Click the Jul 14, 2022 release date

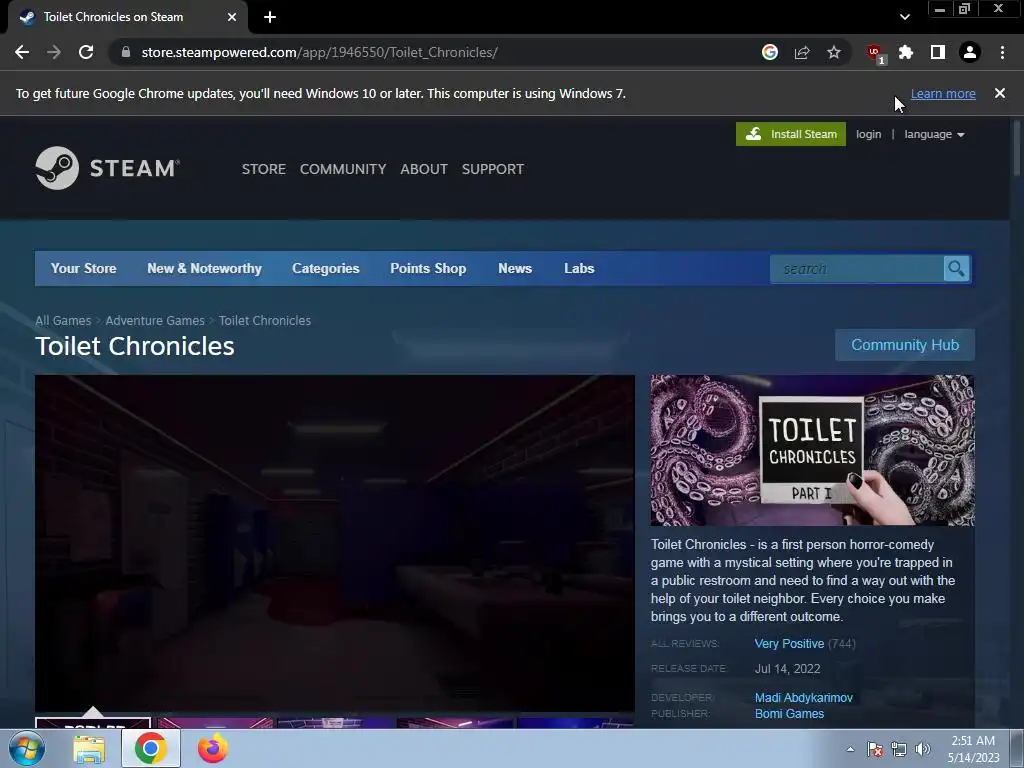788,669
